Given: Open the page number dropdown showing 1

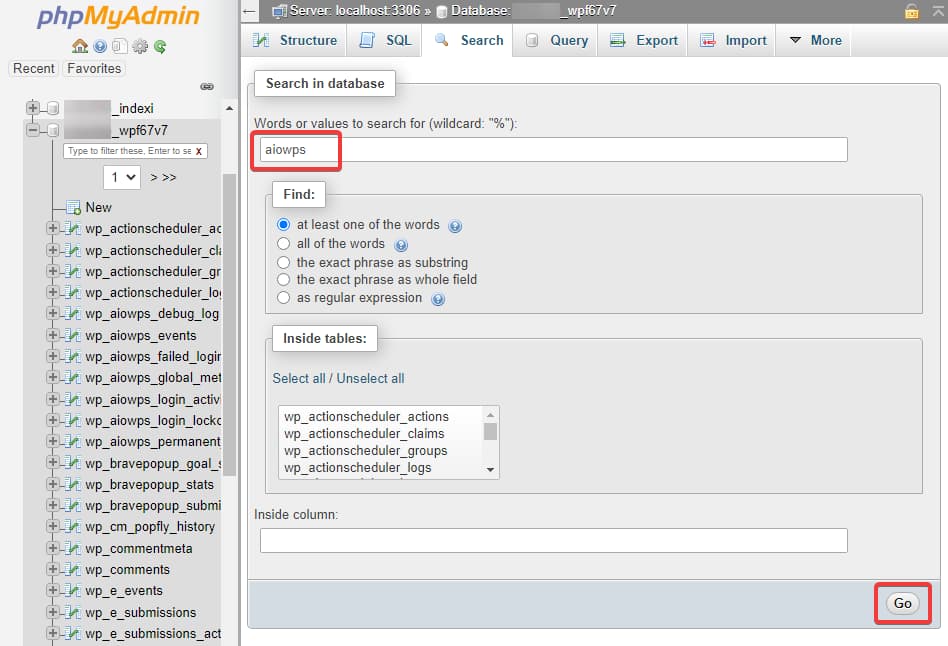Looking at the screenshot, I should click(122, 177).
